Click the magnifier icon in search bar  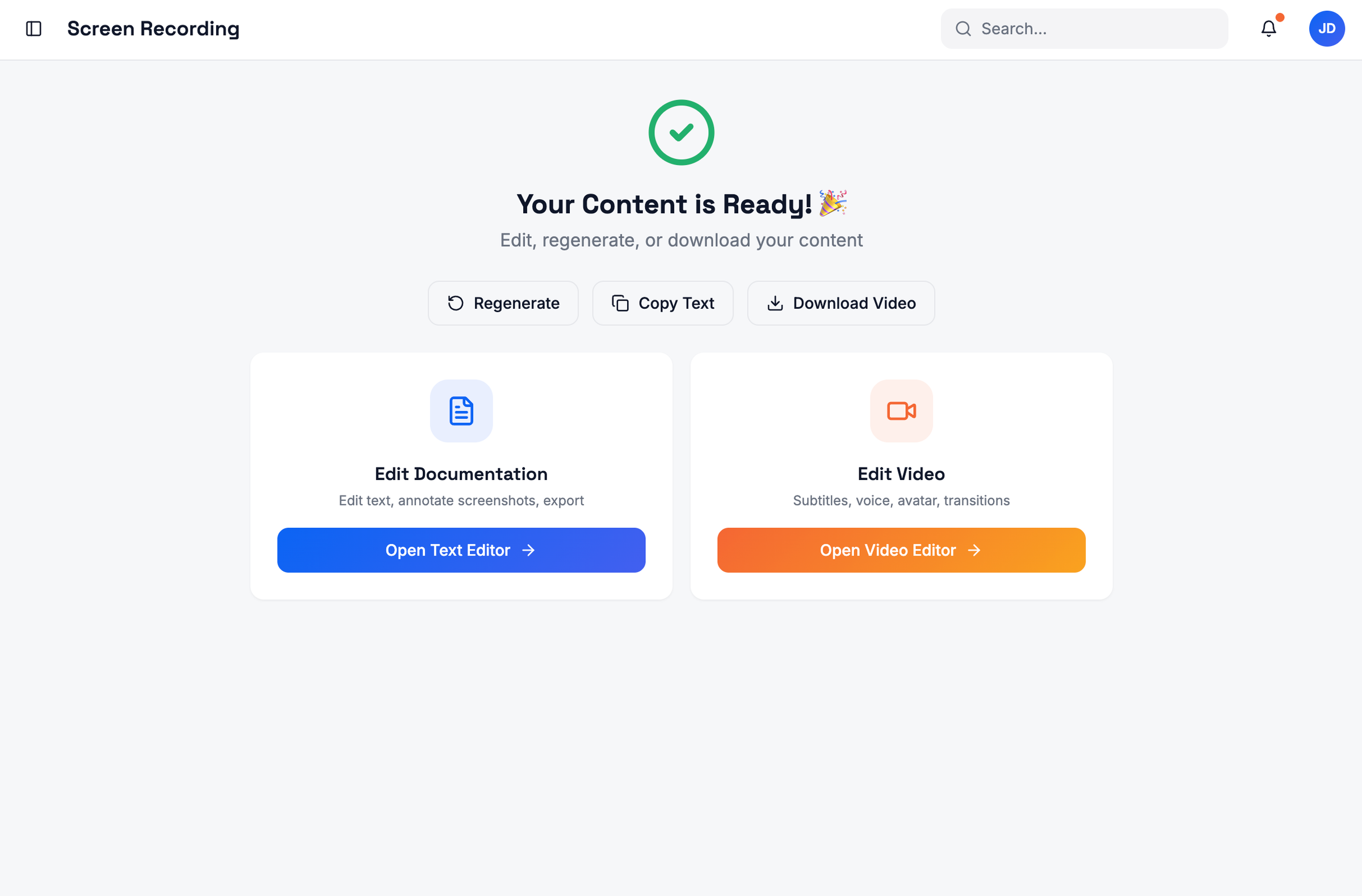pyautogui.click(x=963, y=28)
